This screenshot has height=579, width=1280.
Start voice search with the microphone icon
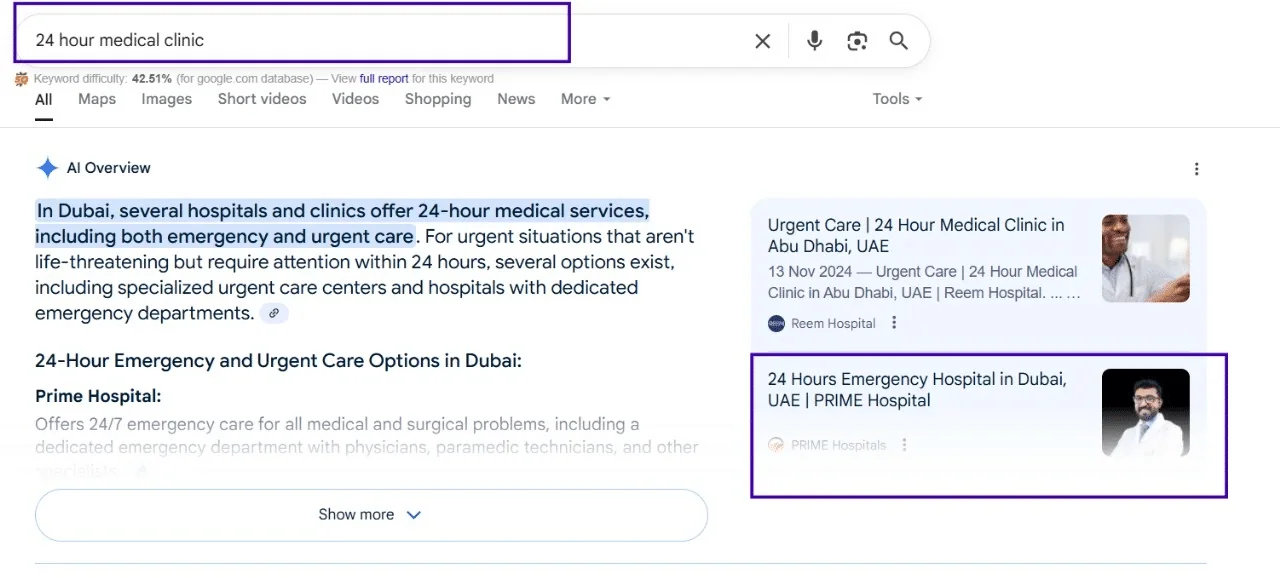pos(815,41)
